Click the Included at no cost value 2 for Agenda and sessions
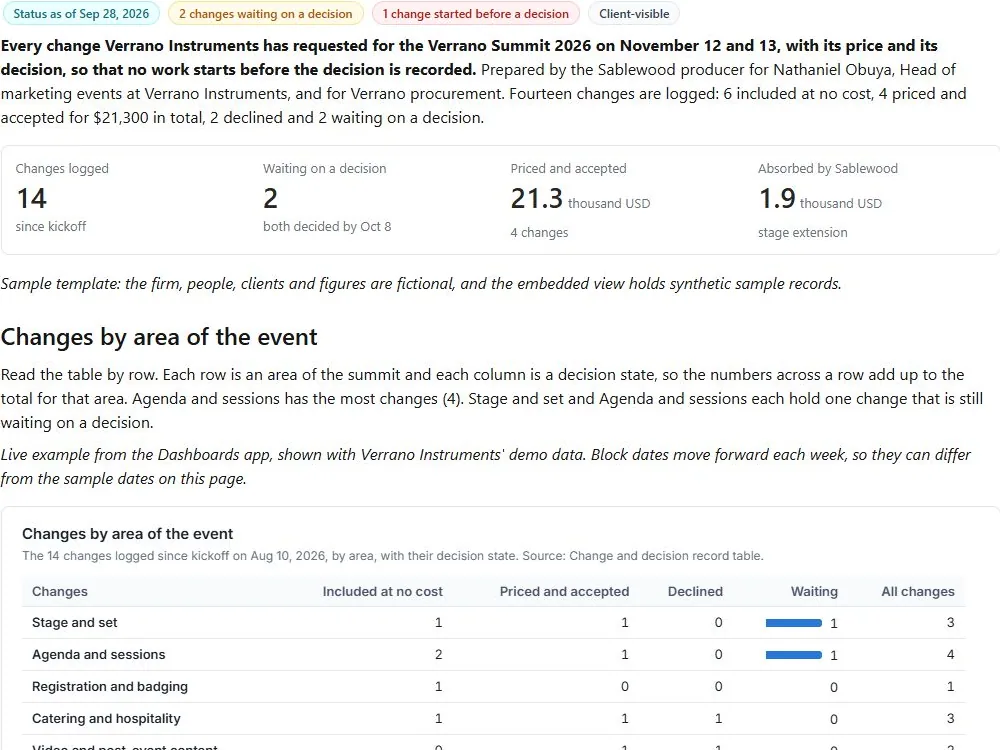1000x750 pixels. click(x=438, y=654)
